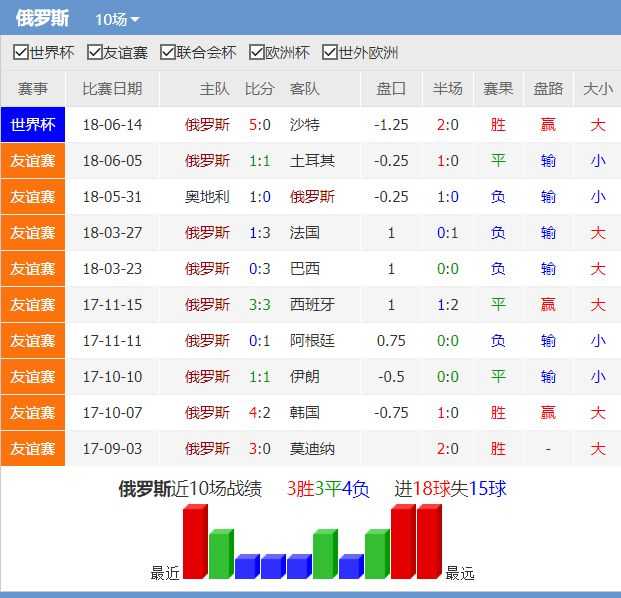Disable the 联合会杯 checkbox
The height and width of the screenshot is (598, 621).
click(168, 53)
